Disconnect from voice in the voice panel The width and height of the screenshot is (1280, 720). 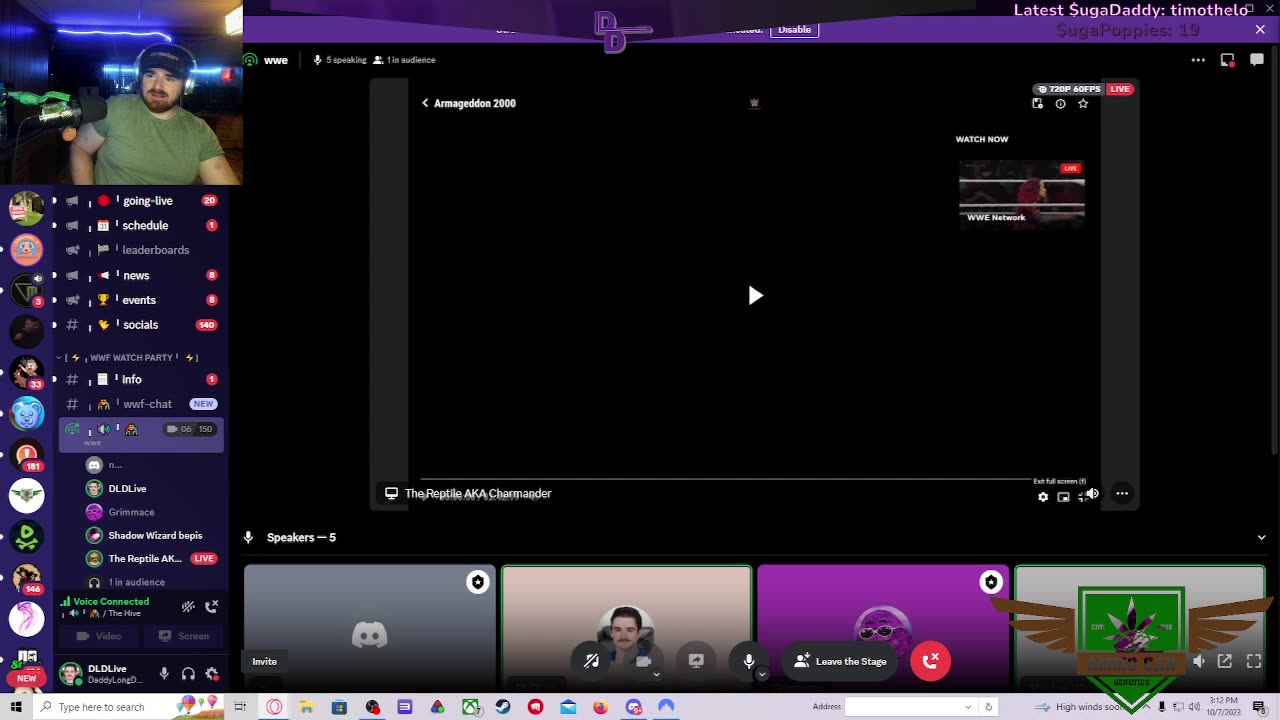212,606
